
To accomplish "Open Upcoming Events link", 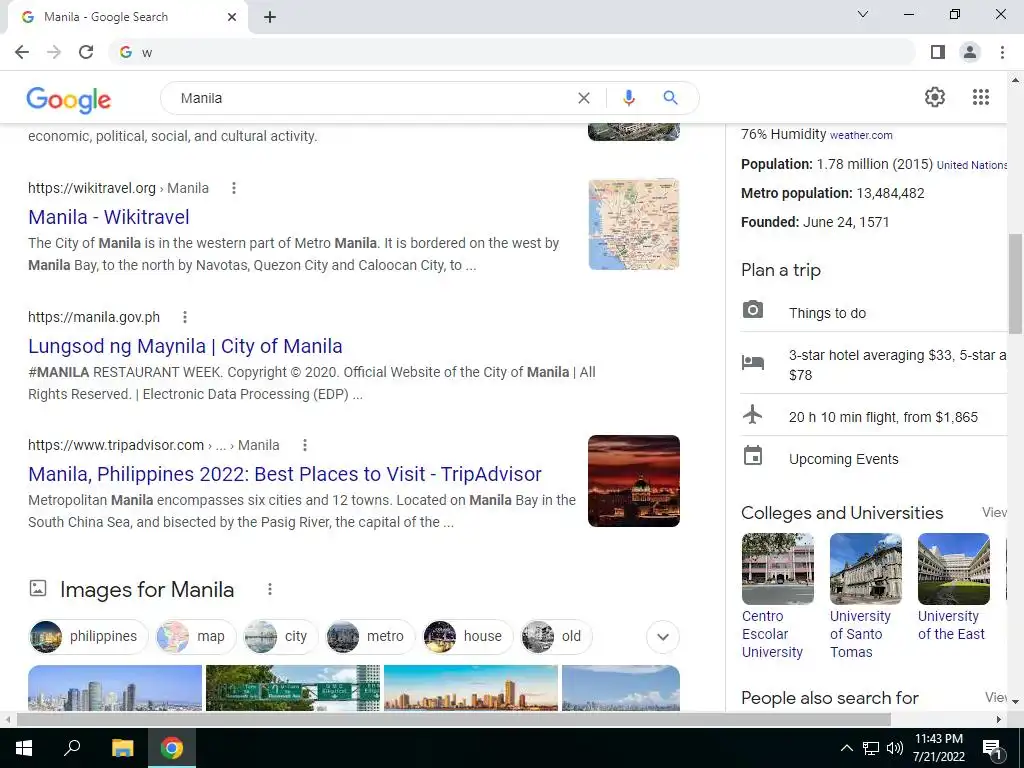I will coord(843,459).
